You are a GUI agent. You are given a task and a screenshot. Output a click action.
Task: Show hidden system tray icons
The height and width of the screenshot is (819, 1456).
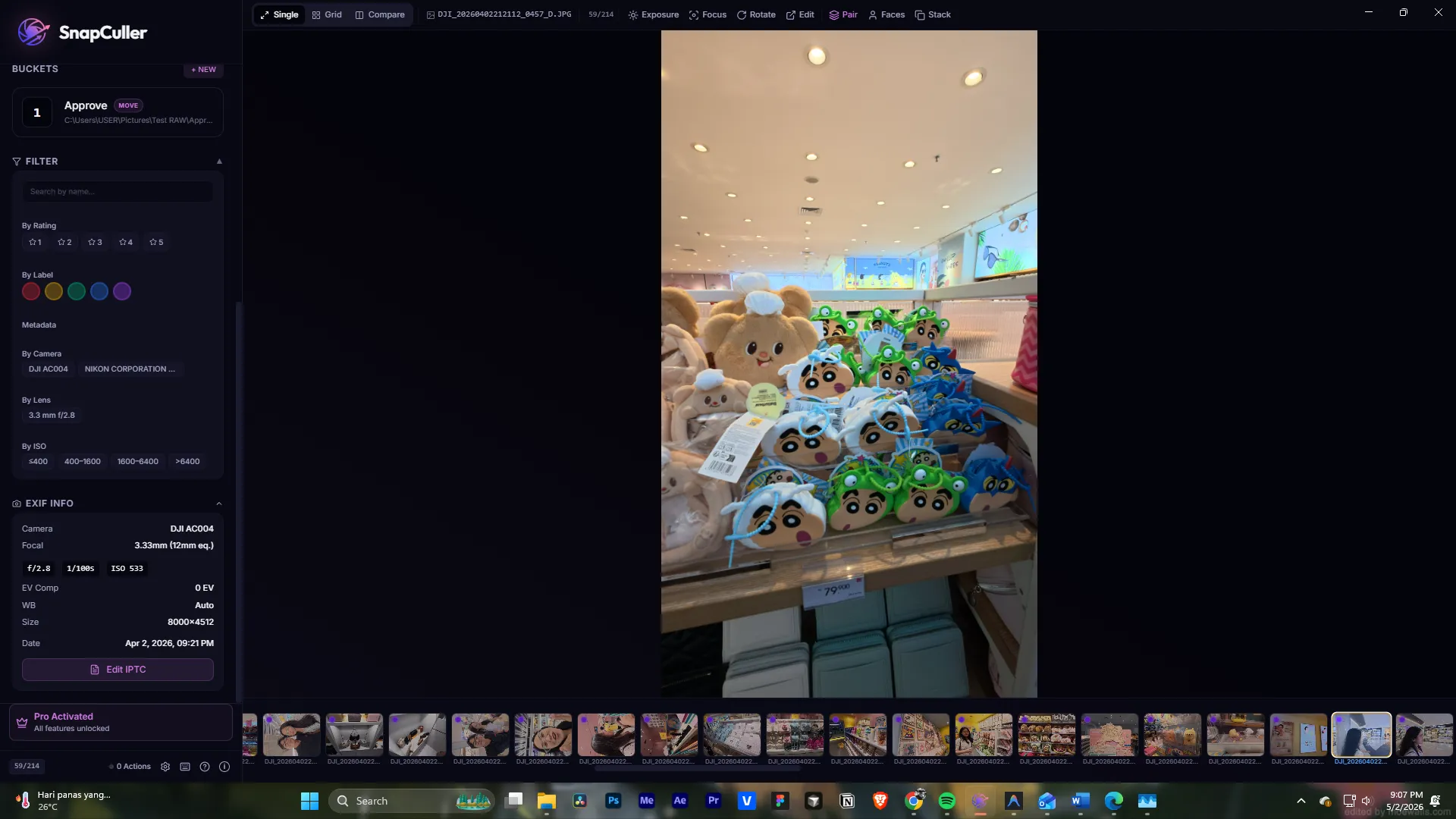pyautogui.click(x=1301, y=801)
